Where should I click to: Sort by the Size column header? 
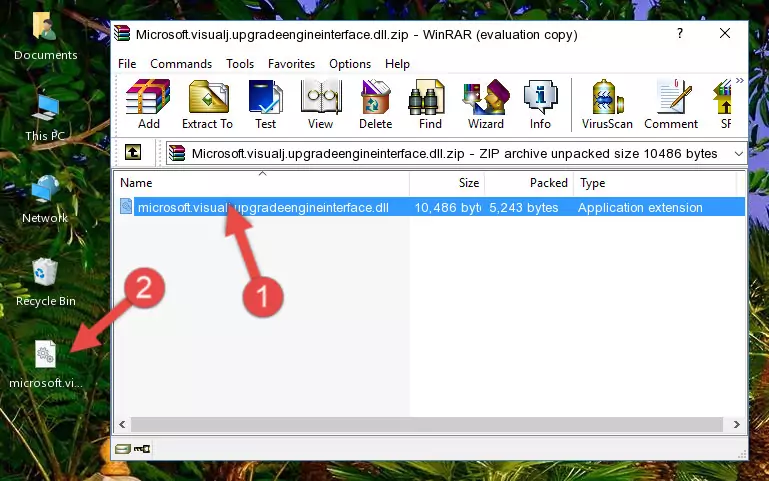pyautogui.click(x=447, y=183)
